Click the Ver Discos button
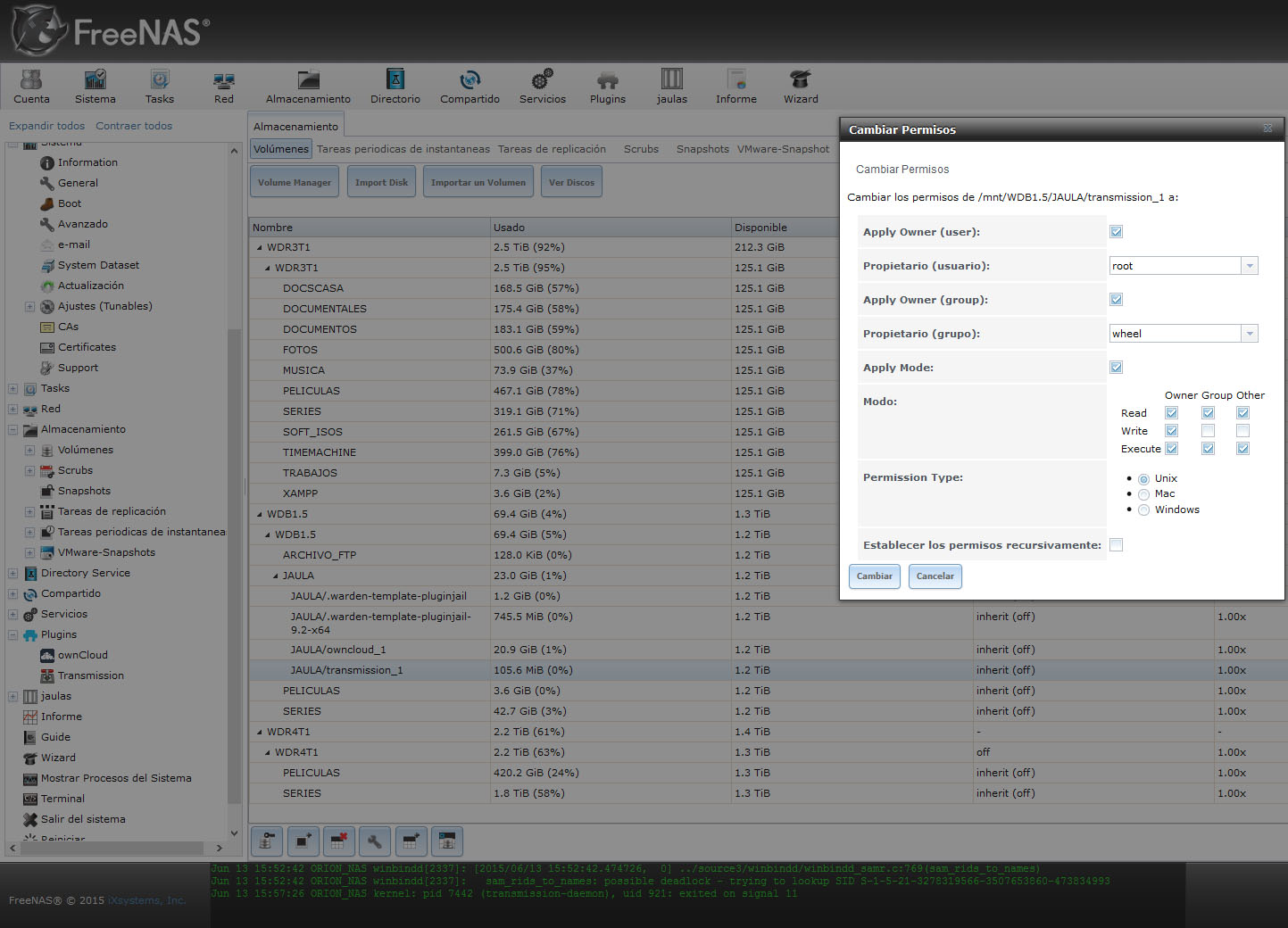 571,182
